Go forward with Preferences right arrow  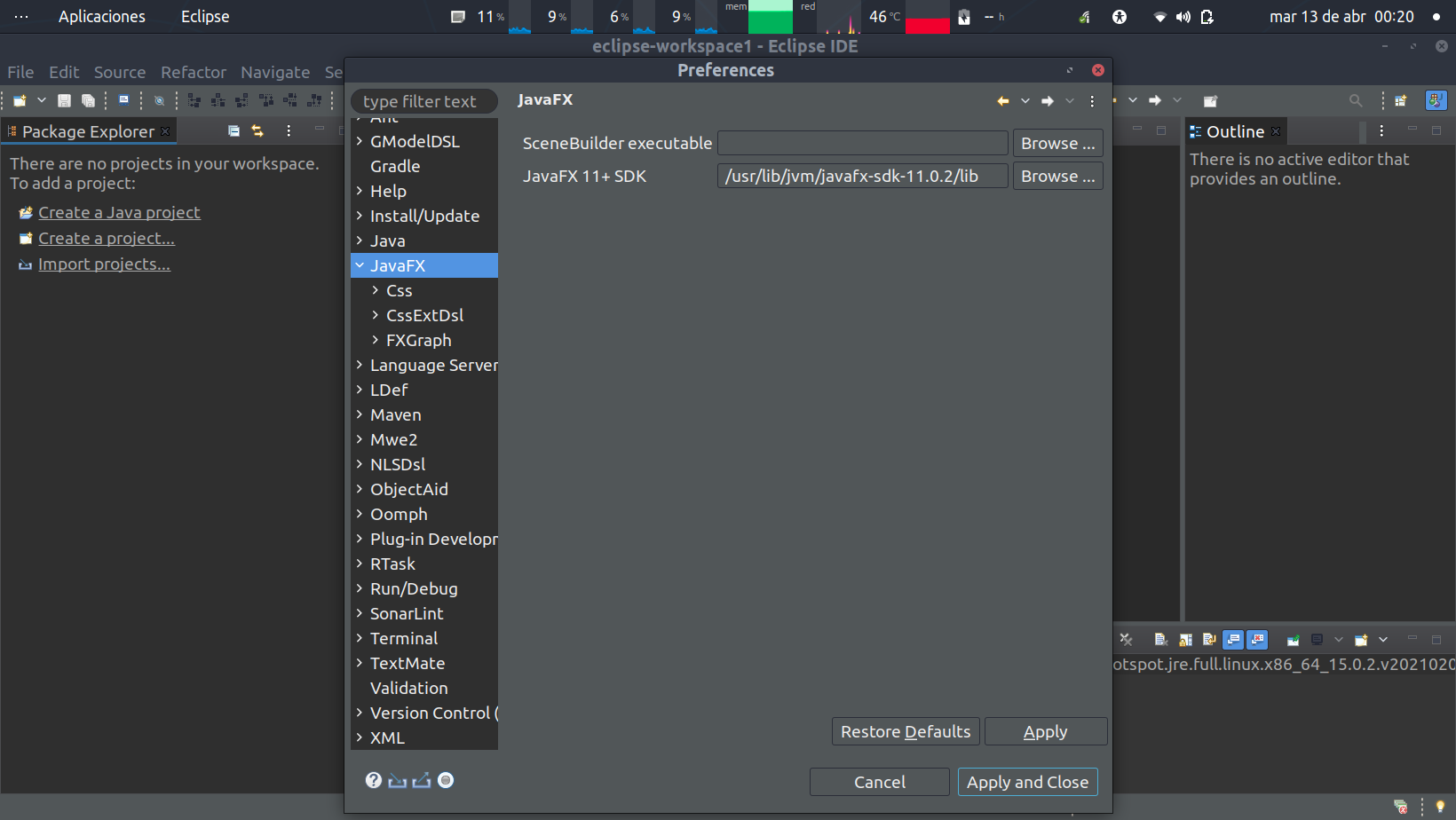(x=1048, y=101)
